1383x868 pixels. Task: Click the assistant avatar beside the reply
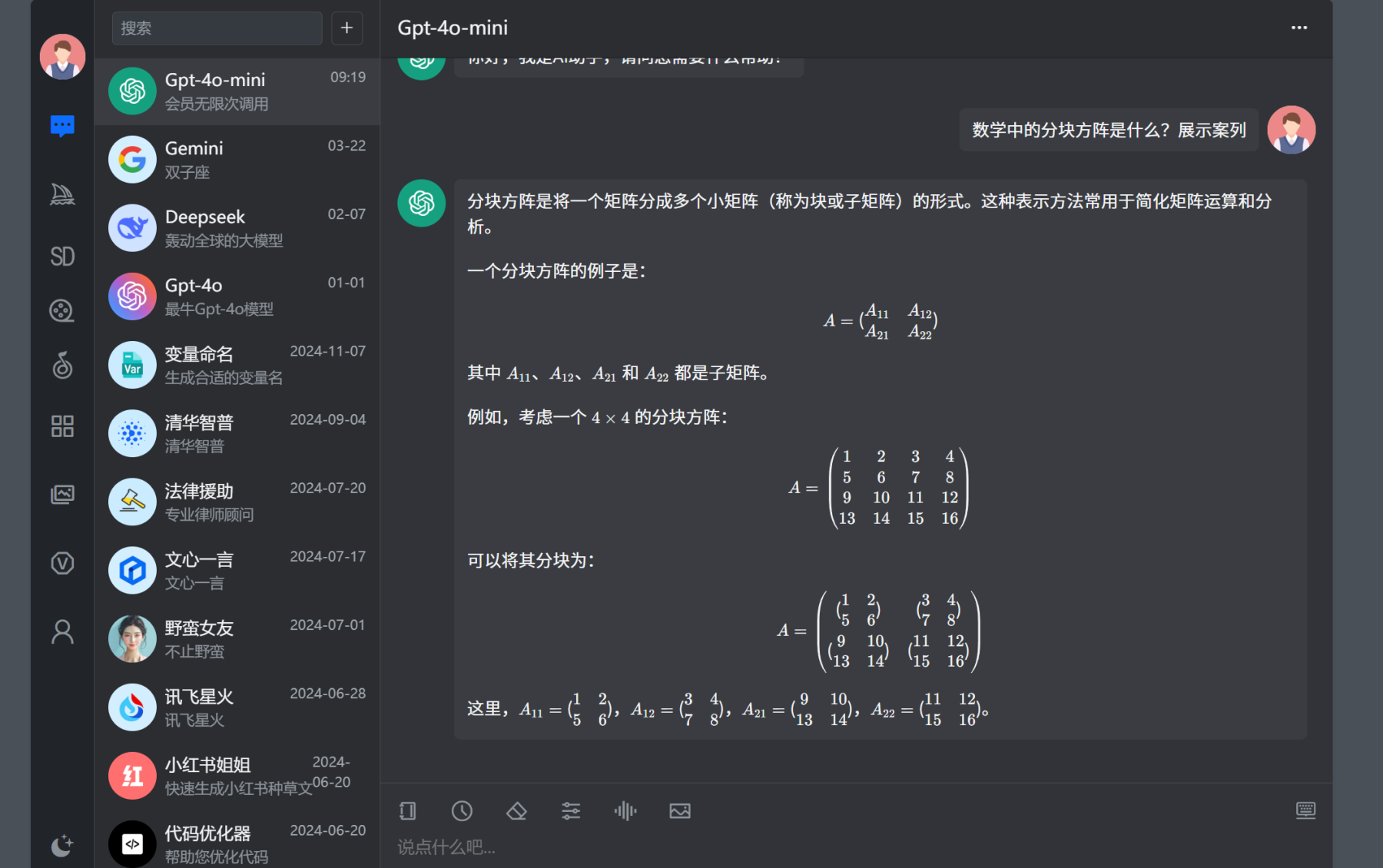click(421, 203)
